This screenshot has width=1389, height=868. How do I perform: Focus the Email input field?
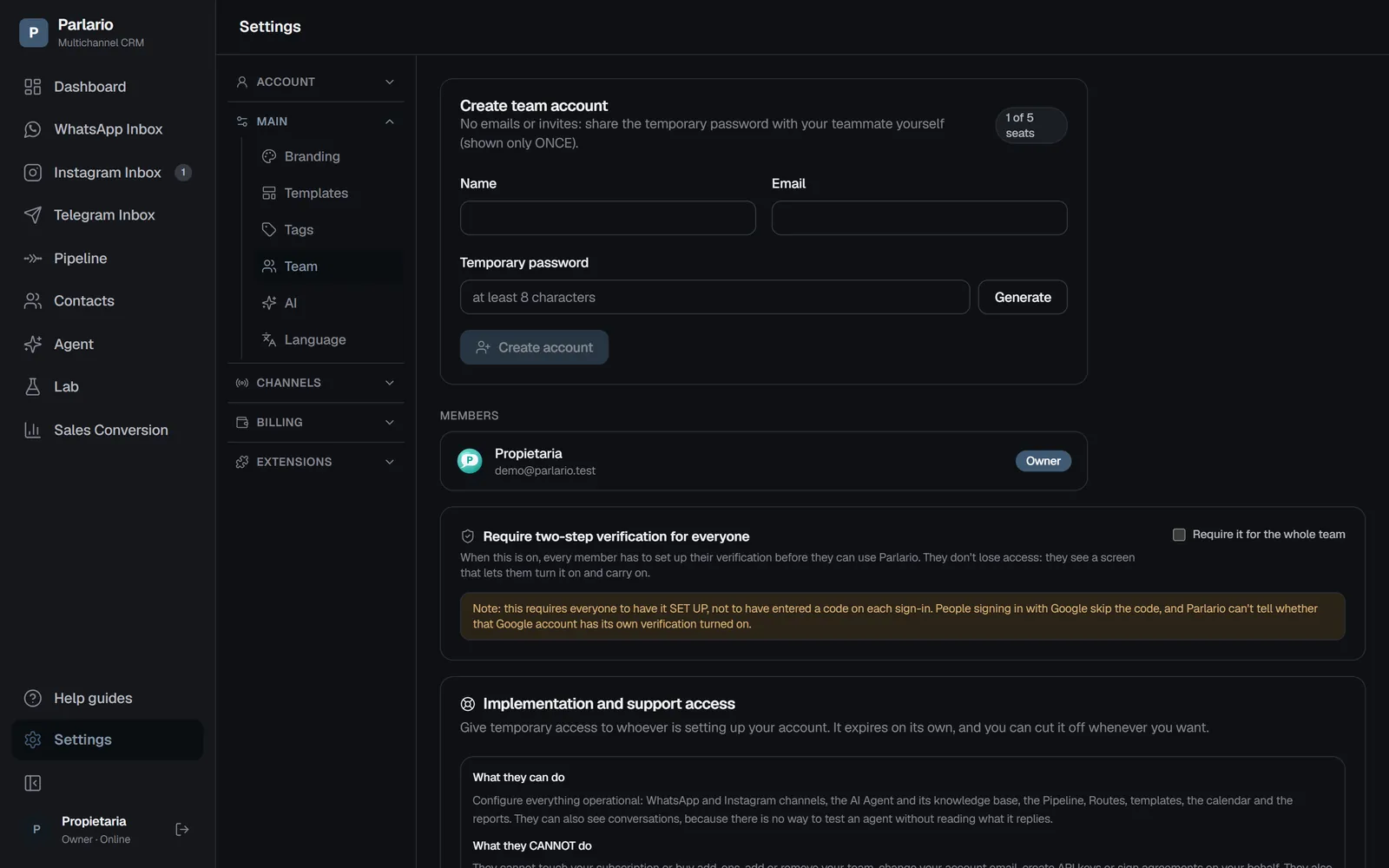[919, 218]
